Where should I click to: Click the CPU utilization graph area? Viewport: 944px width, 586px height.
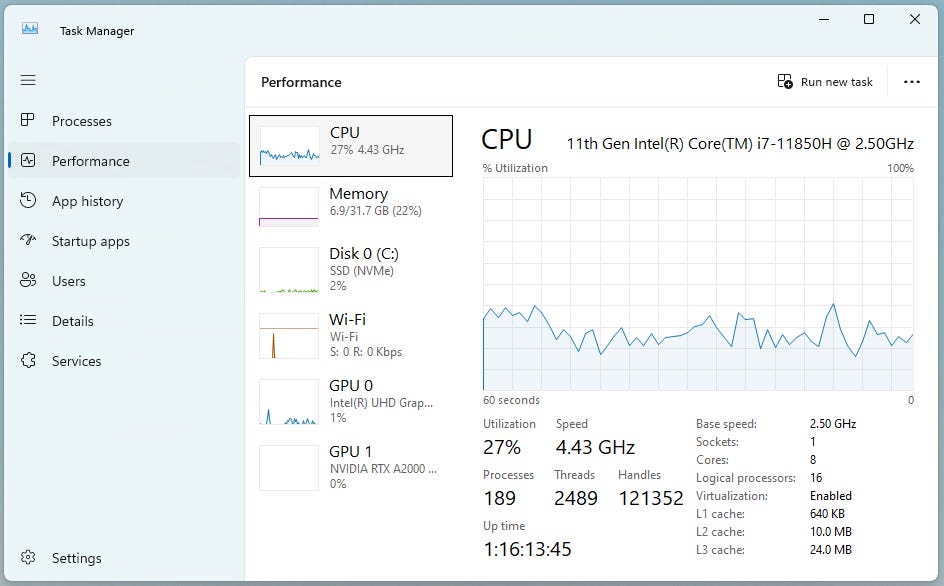pyautogui.click(x=698, y=284)
